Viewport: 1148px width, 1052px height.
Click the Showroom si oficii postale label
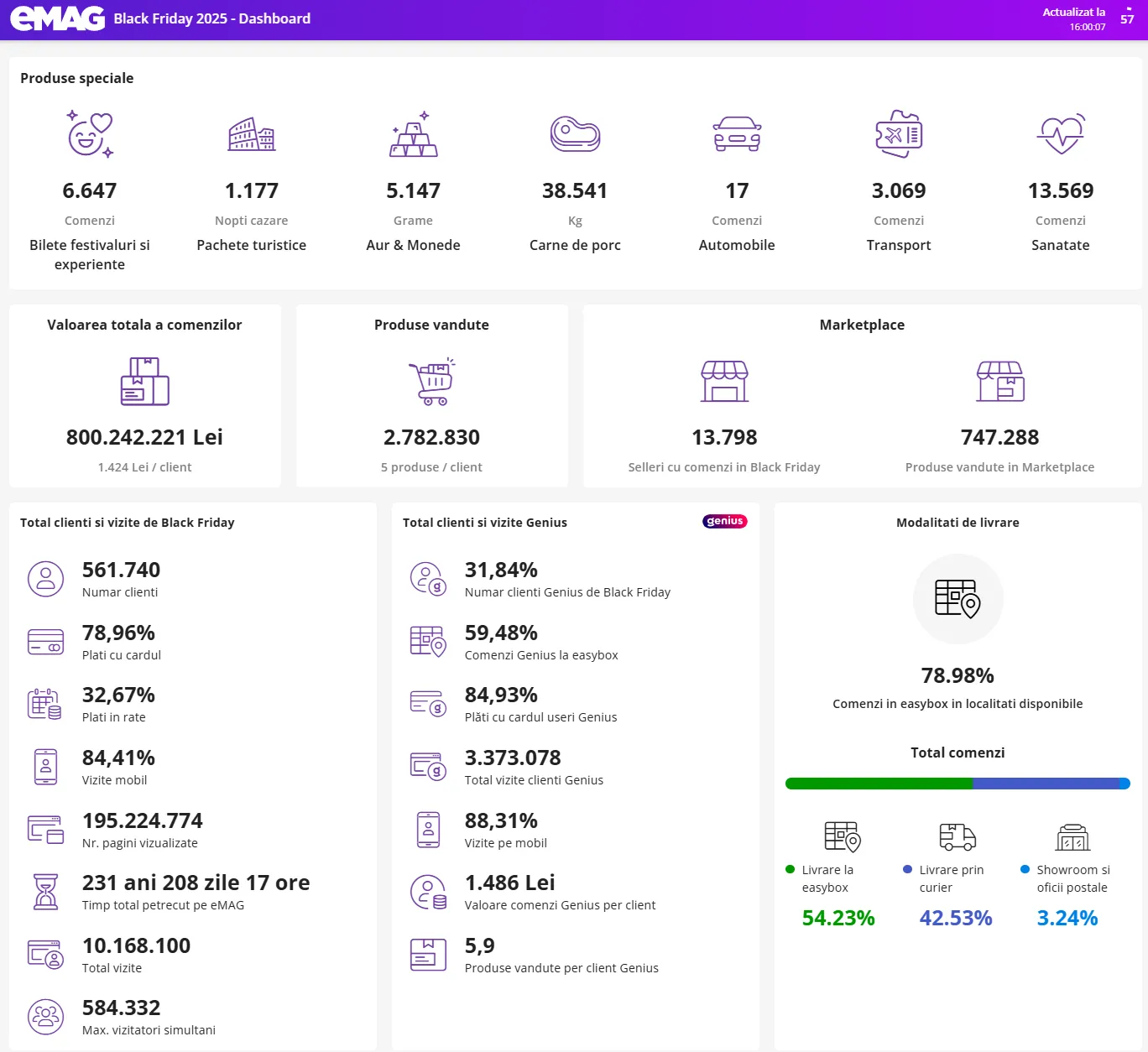(1072, 878)
